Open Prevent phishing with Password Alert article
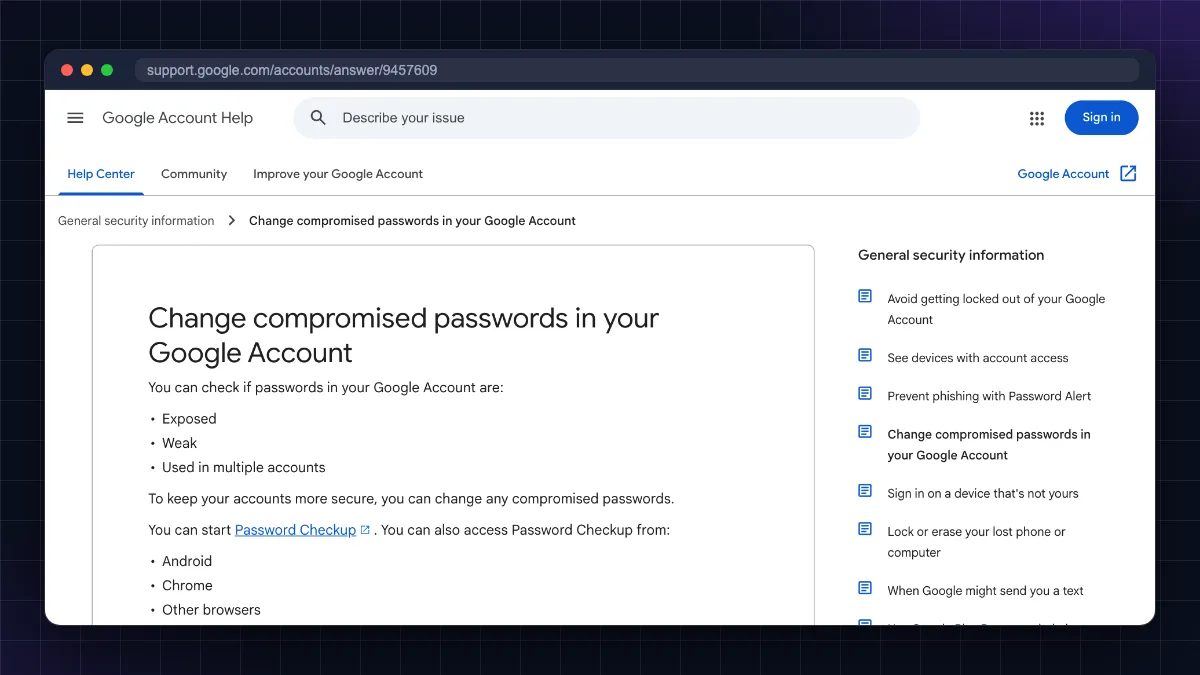Screen dimensions: 1200x675 click(989, 396)
